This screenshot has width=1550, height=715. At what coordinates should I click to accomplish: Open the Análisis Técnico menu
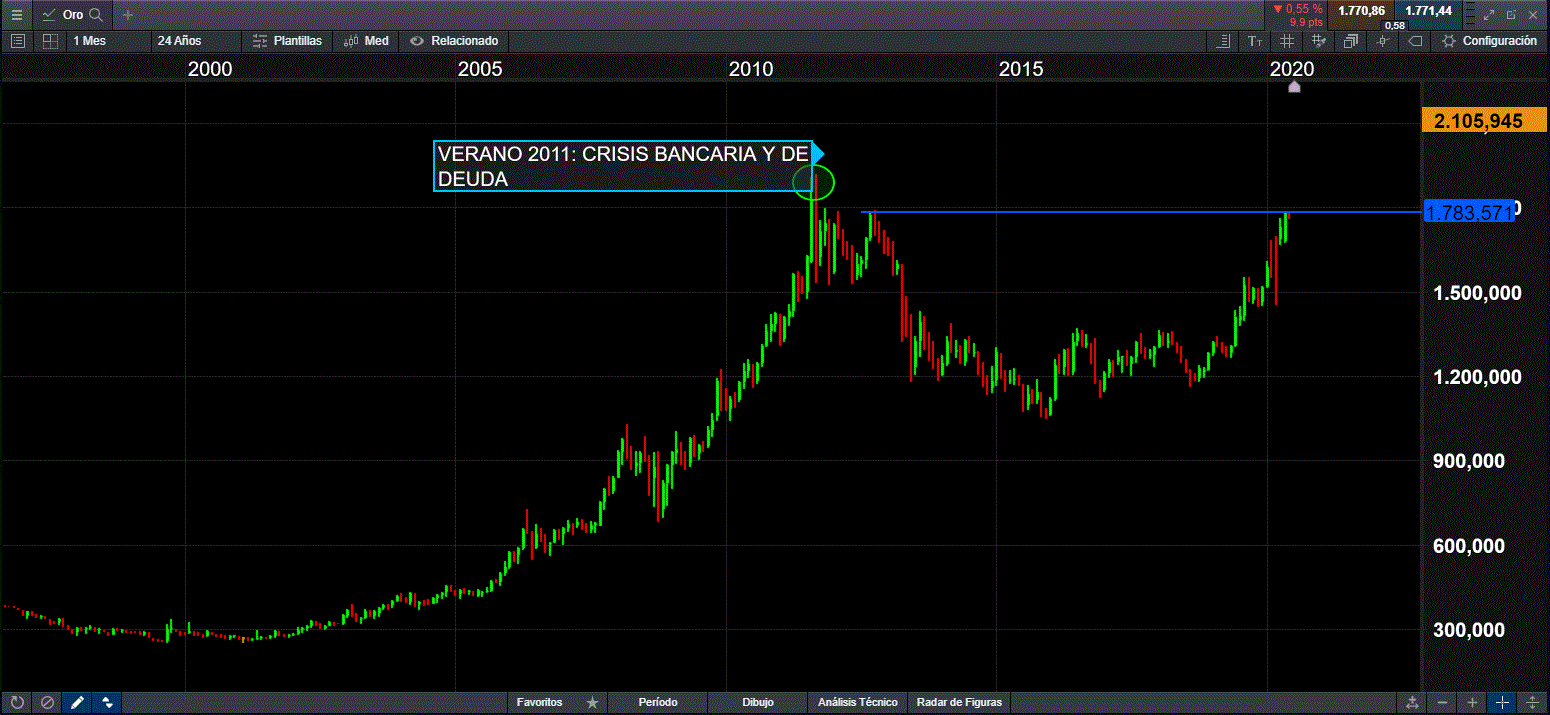(x=858, y=702)
